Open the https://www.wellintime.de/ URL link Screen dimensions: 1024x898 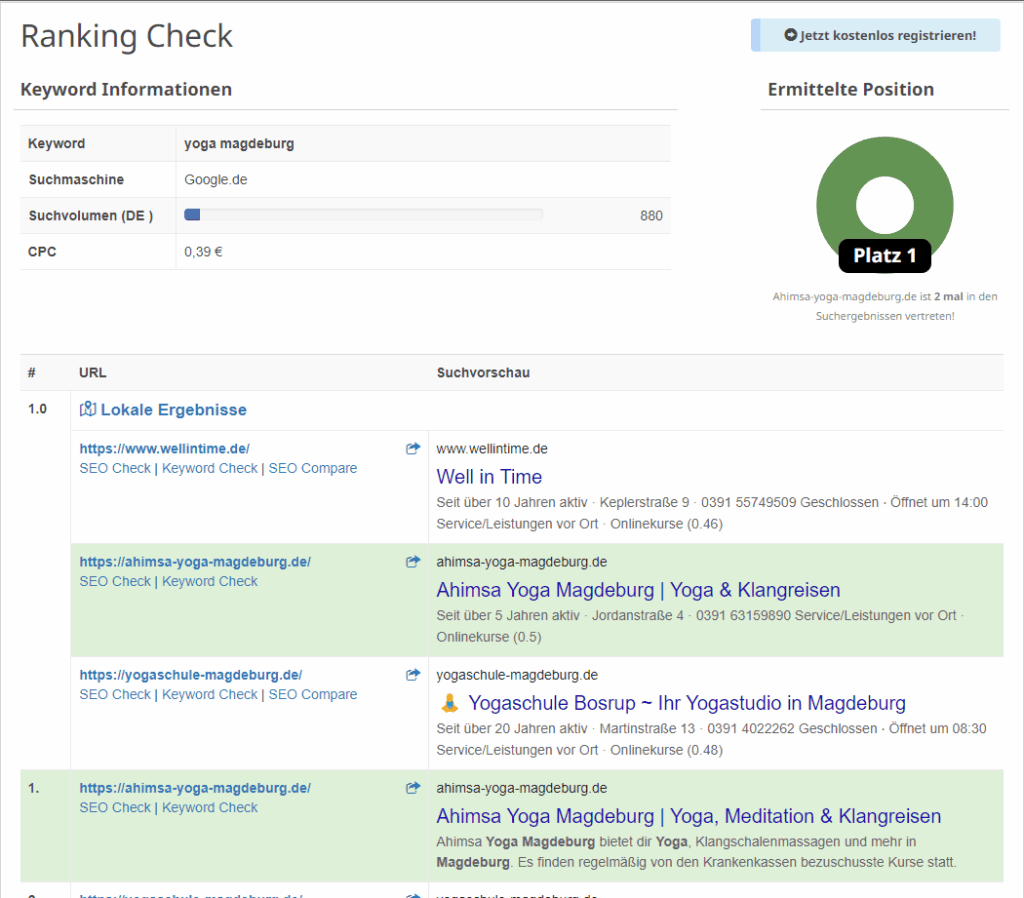[x=165, y=449]
